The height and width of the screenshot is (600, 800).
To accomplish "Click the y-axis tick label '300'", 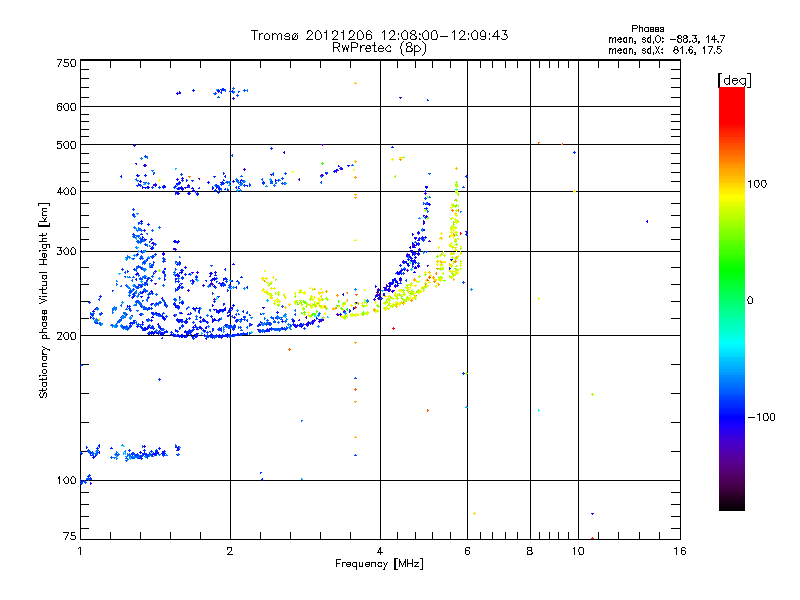I will pyautogui.click(x=66, y=252).
